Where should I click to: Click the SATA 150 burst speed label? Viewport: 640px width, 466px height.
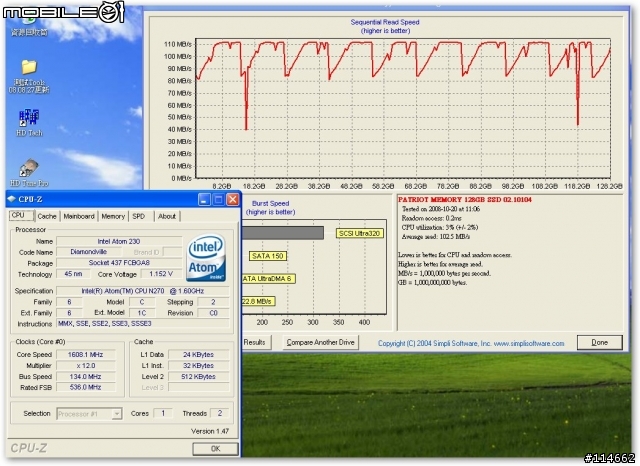tap(267, 256)
